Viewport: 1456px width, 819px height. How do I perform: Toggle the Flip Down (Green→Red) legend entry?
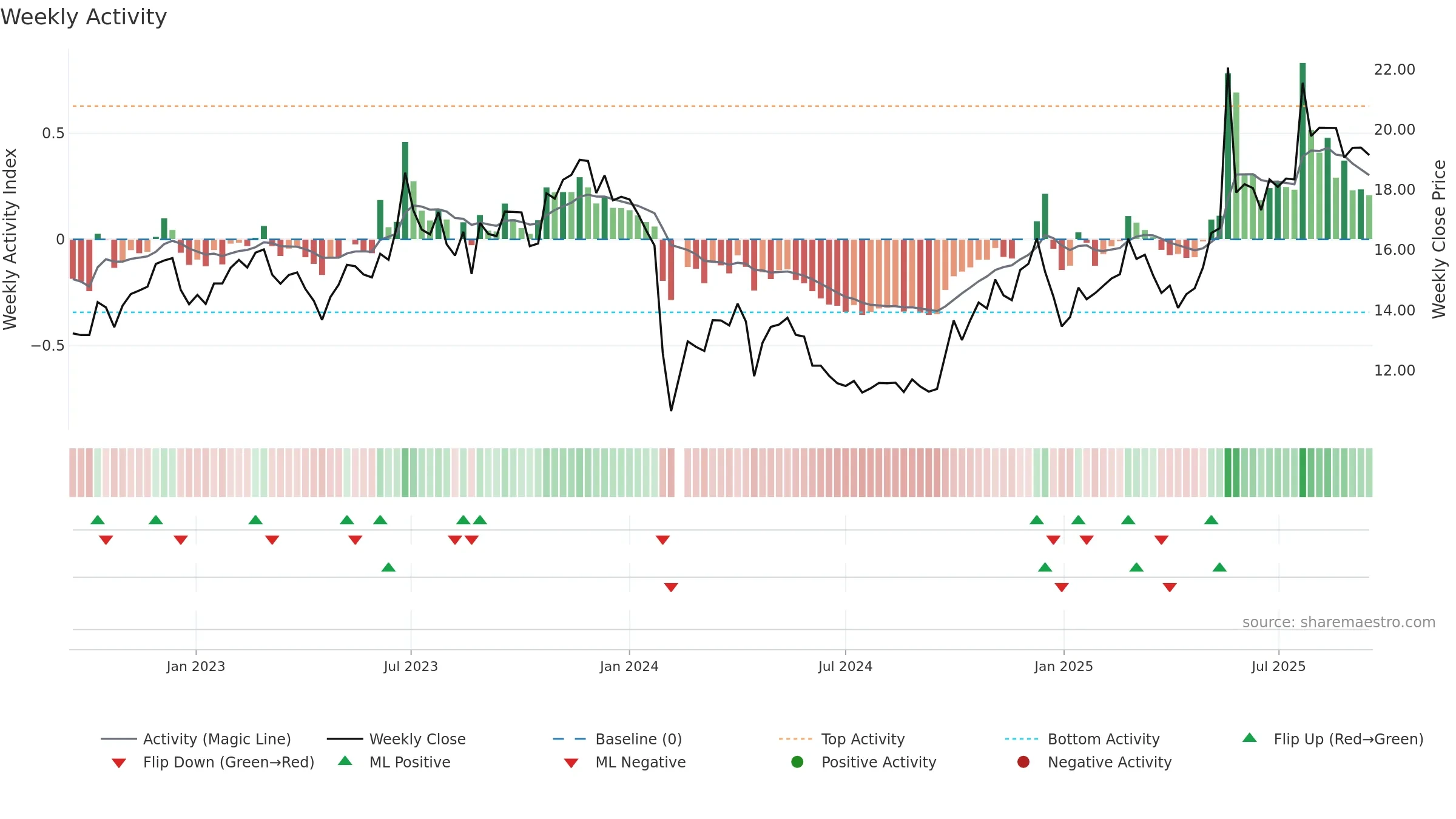(213, 762)
